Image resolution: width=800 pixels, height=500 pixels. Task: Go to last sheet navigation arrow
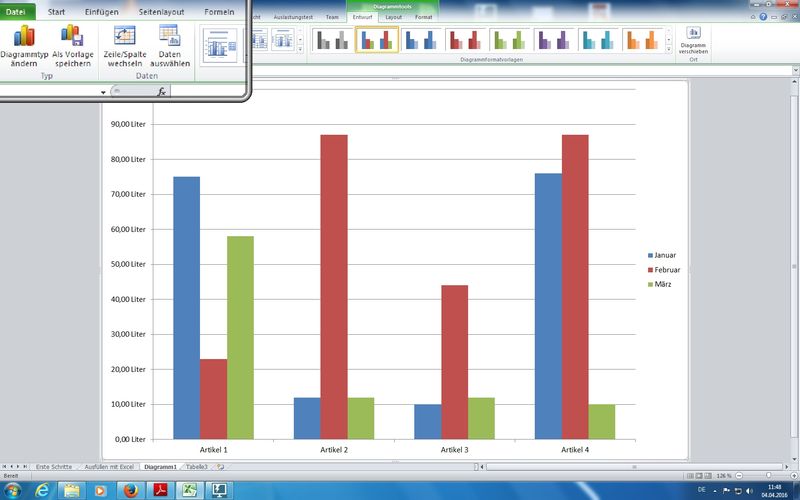(25, 466)
